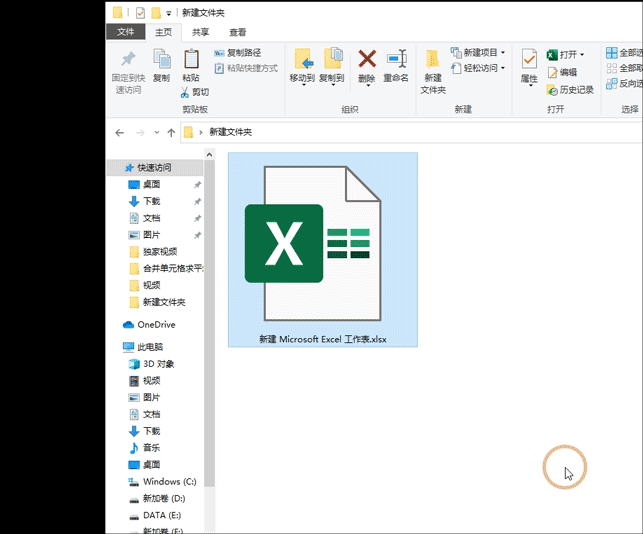
Task: Open pinned Documents (文档) under Quick access
Action: click(151, 218)
